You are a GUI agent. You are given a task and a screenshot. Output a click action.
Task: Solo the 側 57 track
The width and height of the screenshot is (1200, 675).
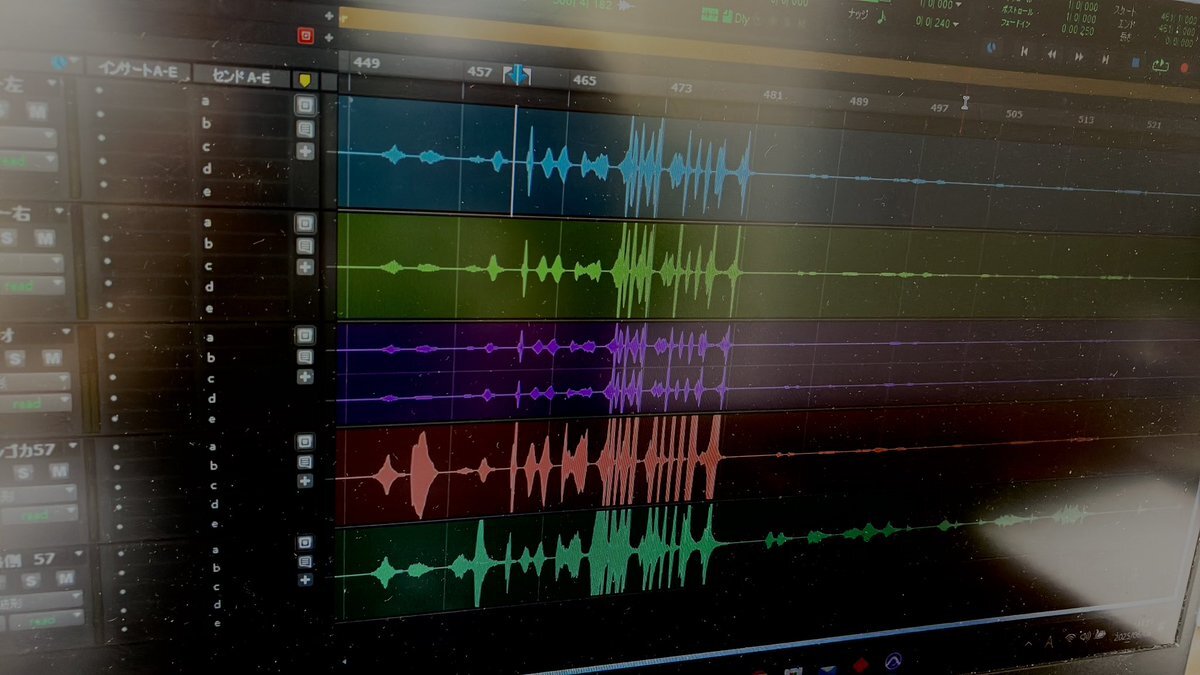click(31, 580)
